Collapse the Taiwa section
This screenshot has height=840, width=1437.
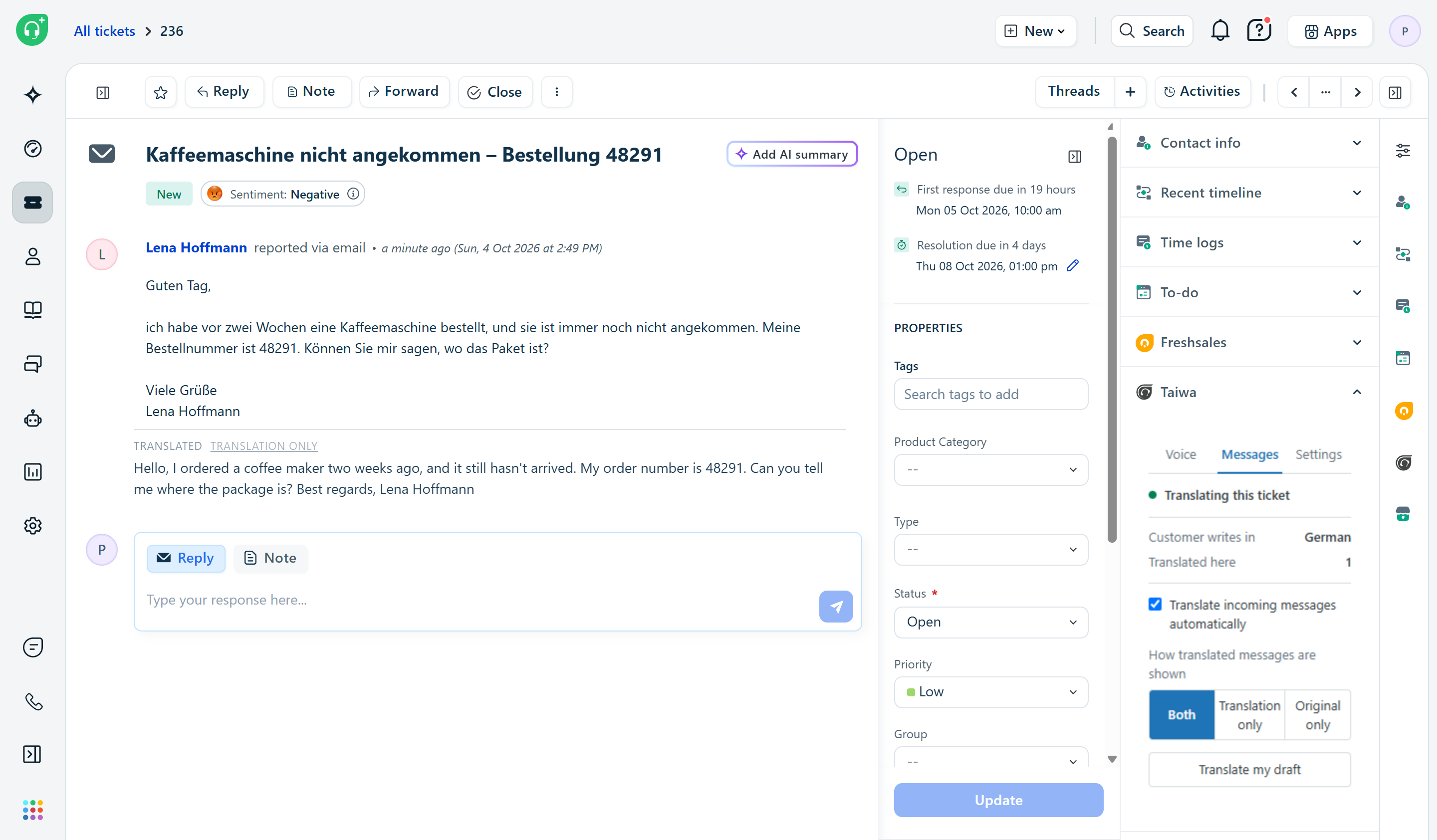click(x=1249, y=392)
